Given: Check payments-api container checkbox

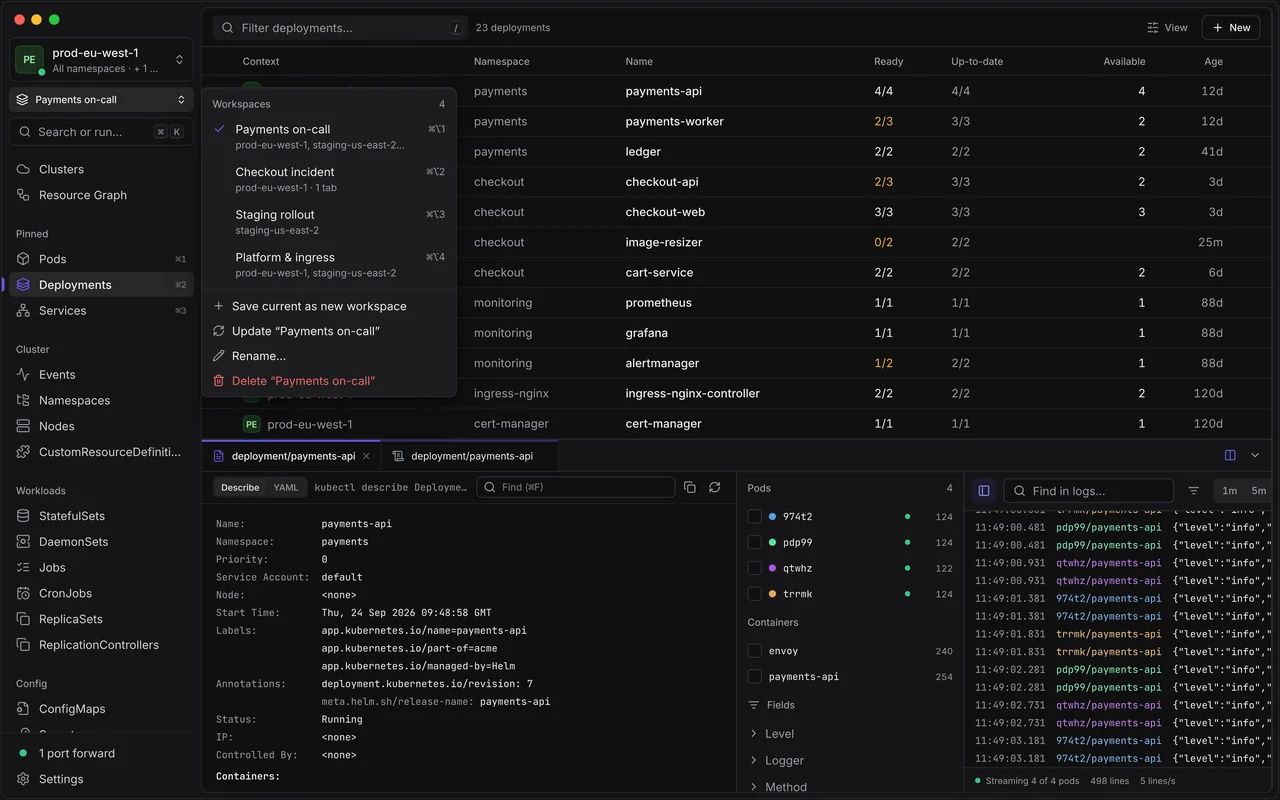Looking at the screenshot, I should [755, 677].
